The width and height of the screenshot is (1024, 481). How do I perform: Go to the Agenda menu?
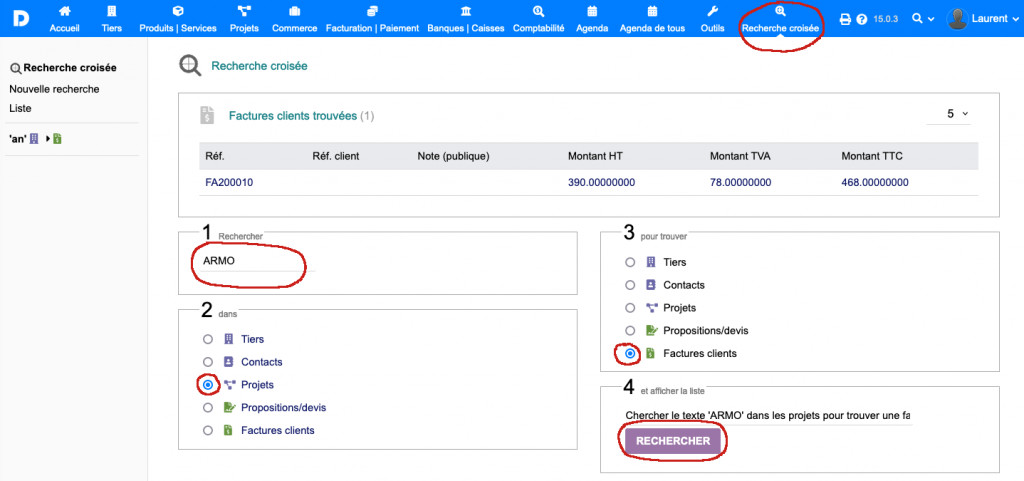point(591,19)
